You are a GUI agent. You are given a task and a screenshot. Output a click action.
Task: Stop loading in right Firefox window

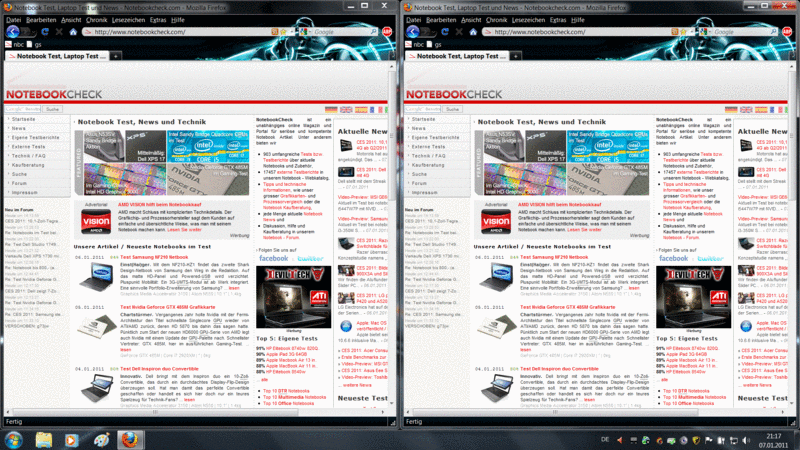(x=459, y=32)
